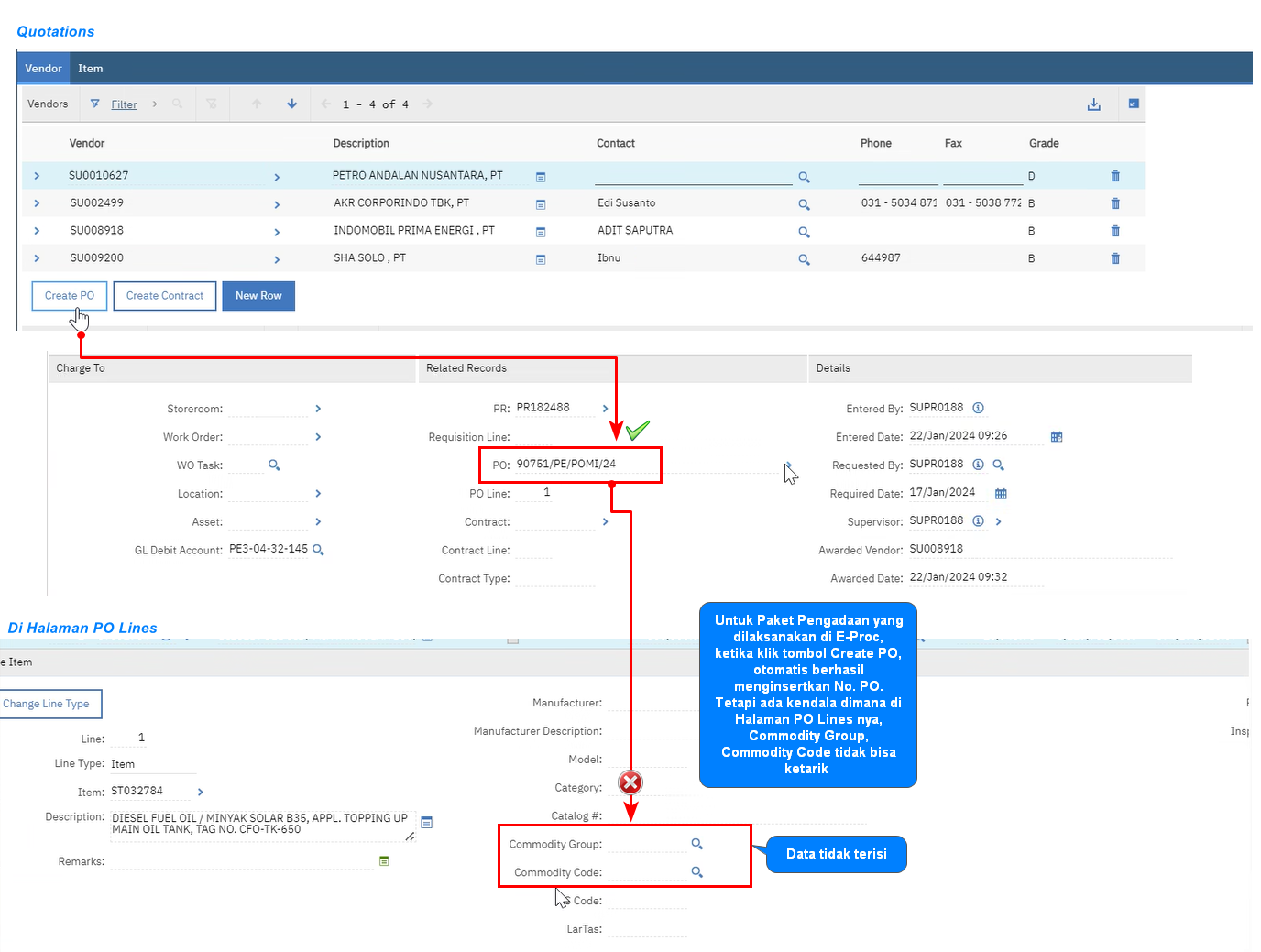Viewport: 1261px width, 952px height.
Task: Click the Commodity Code lookup magnifier
Action: pos(697,872)
